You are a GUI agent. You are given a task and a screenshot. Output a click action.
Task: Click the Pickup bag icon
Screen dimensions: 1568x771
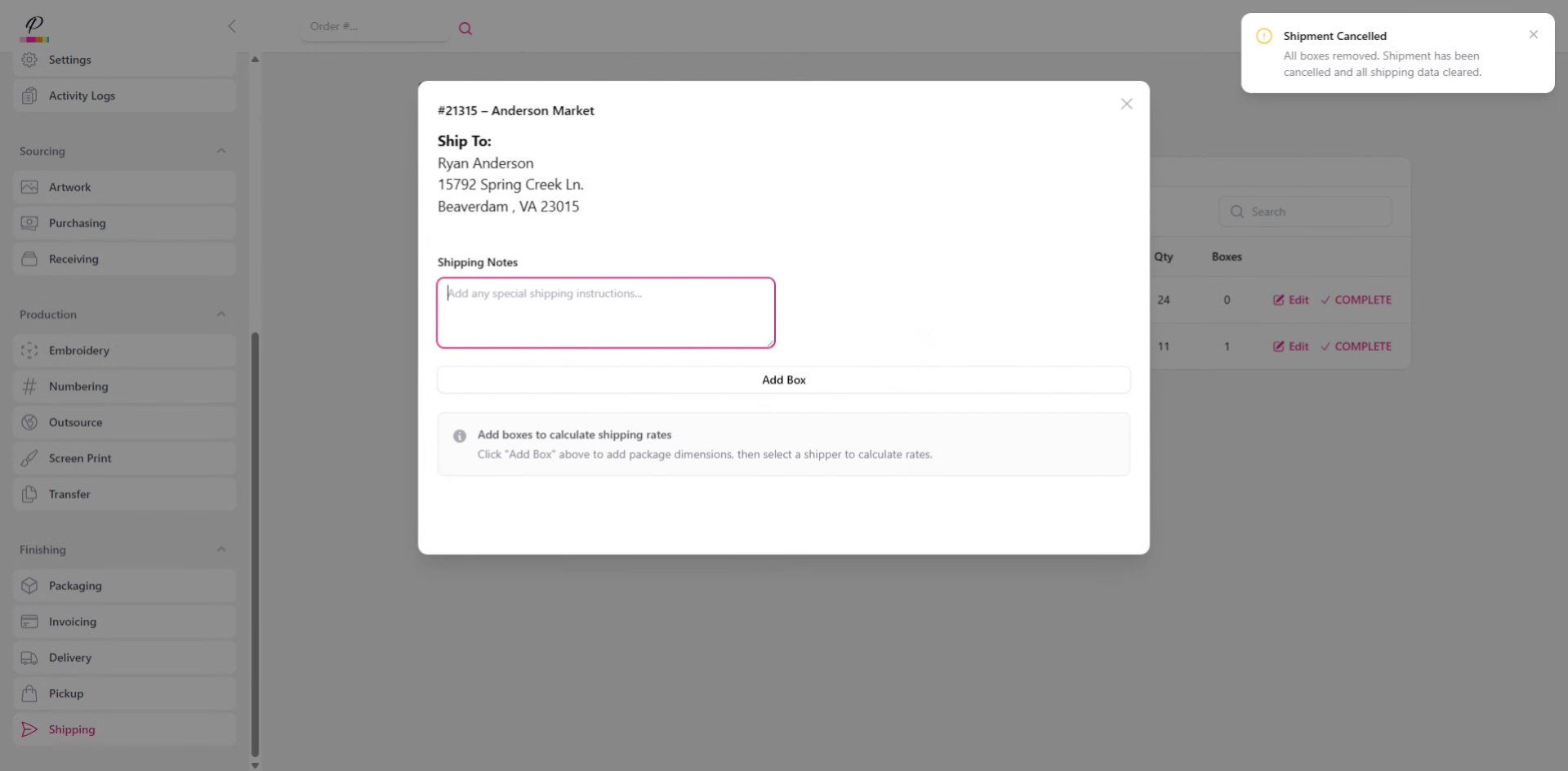(x=29, y=693)
